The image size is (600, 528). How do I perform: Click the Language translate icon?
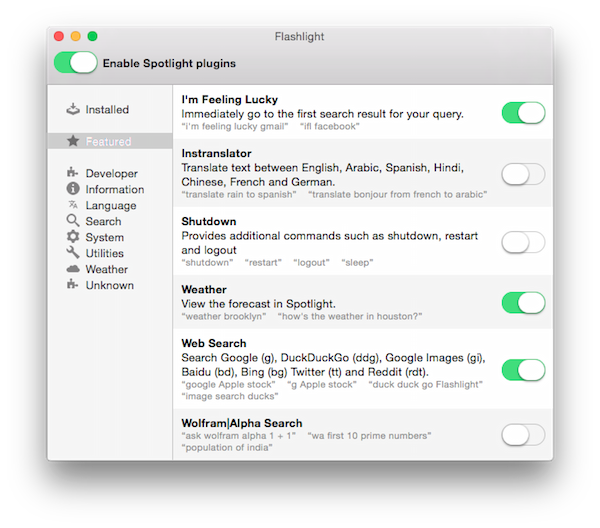(73, 205)
